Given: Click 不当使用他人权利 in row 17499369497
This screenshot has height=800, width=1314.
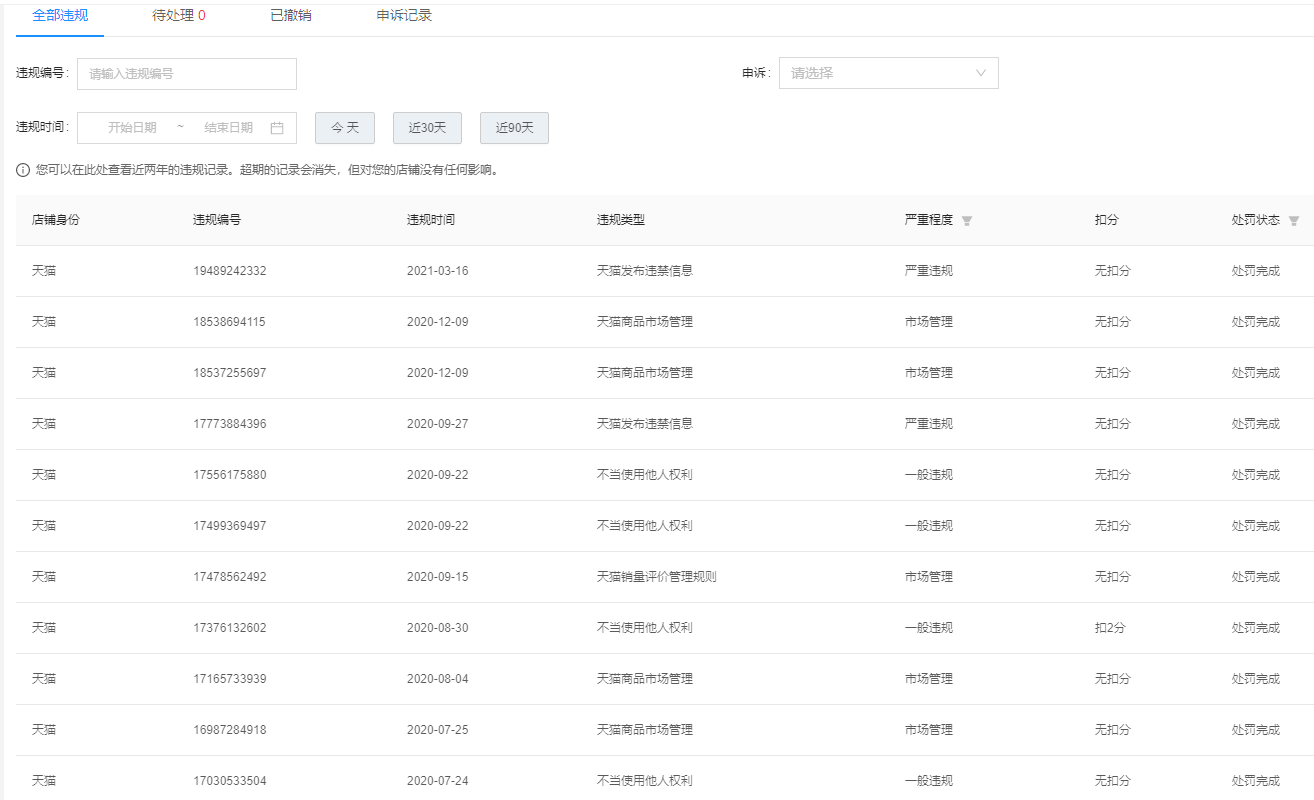Looking at the screenshot, I should 645,526.
